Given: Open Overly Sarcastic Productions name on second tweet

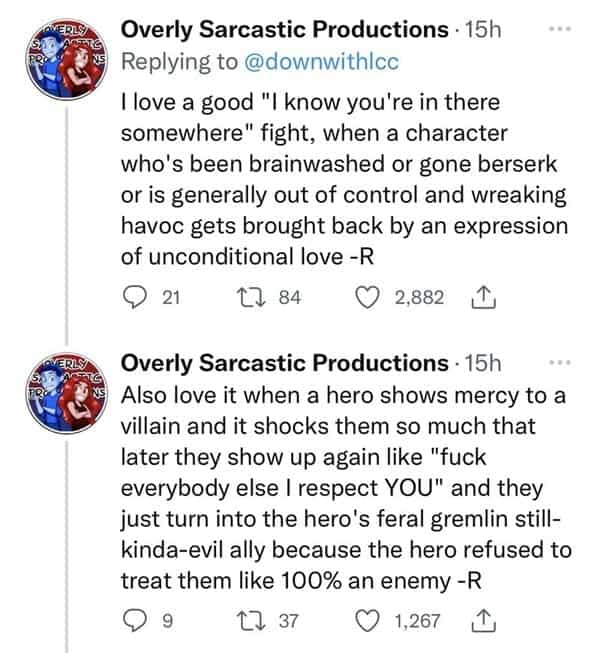Looking at the screenshot, I should point(284,363).
